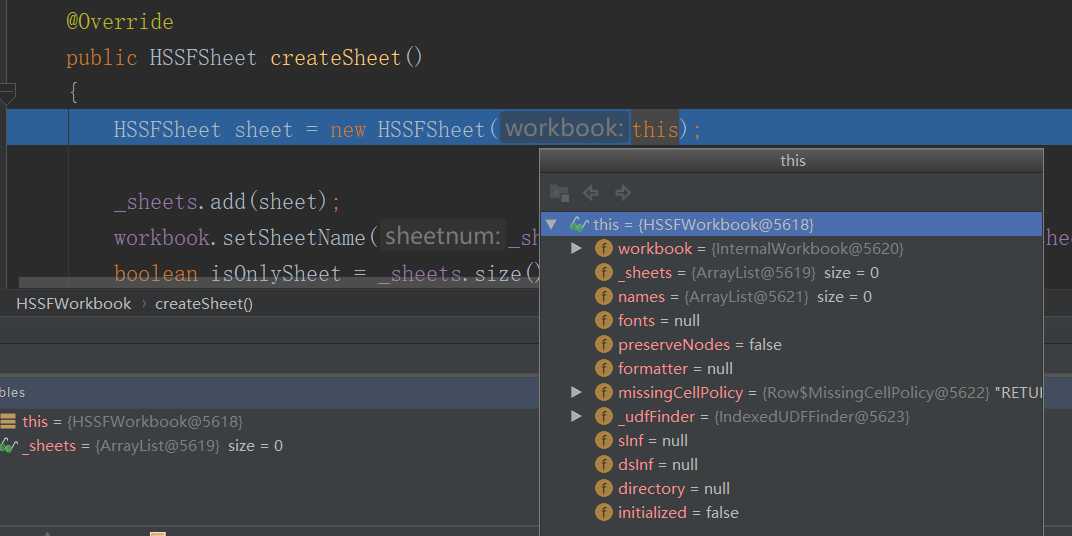The height and width of the screenshot is (536, 1072).
Task: Click the 'set as new context' icon in this popup toolbar
Action: [560, 193]
